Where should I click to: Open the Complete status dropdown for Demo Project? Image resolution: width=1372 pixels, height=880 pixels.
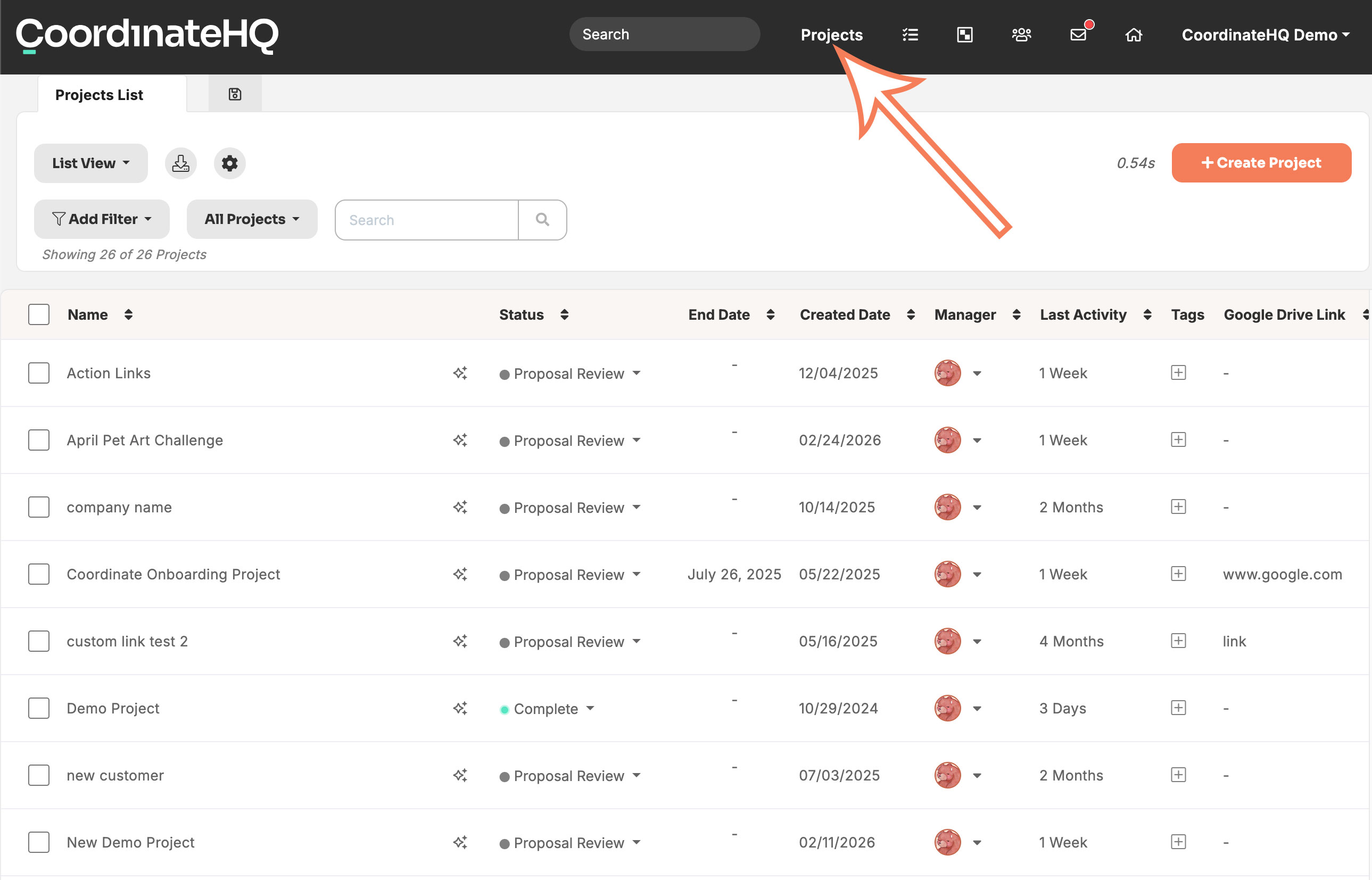(547, 709)
